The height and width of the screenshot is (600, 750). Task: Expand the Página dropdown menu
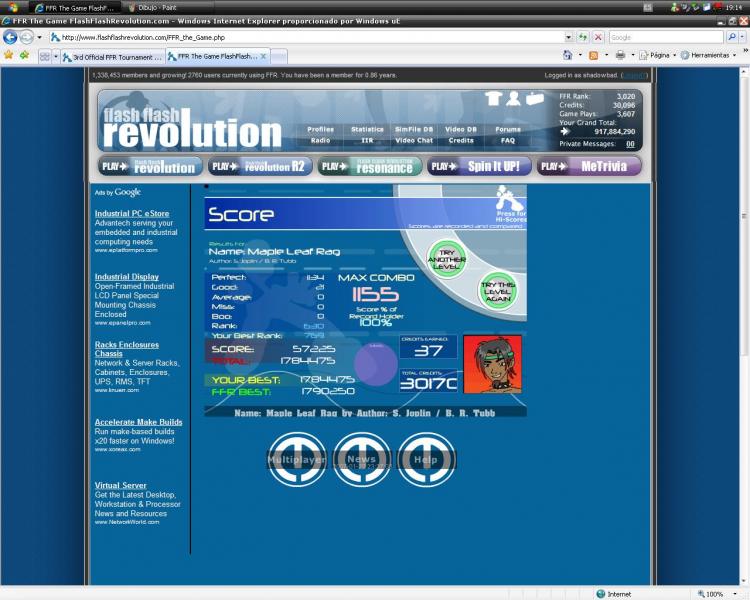coord(657,55)
